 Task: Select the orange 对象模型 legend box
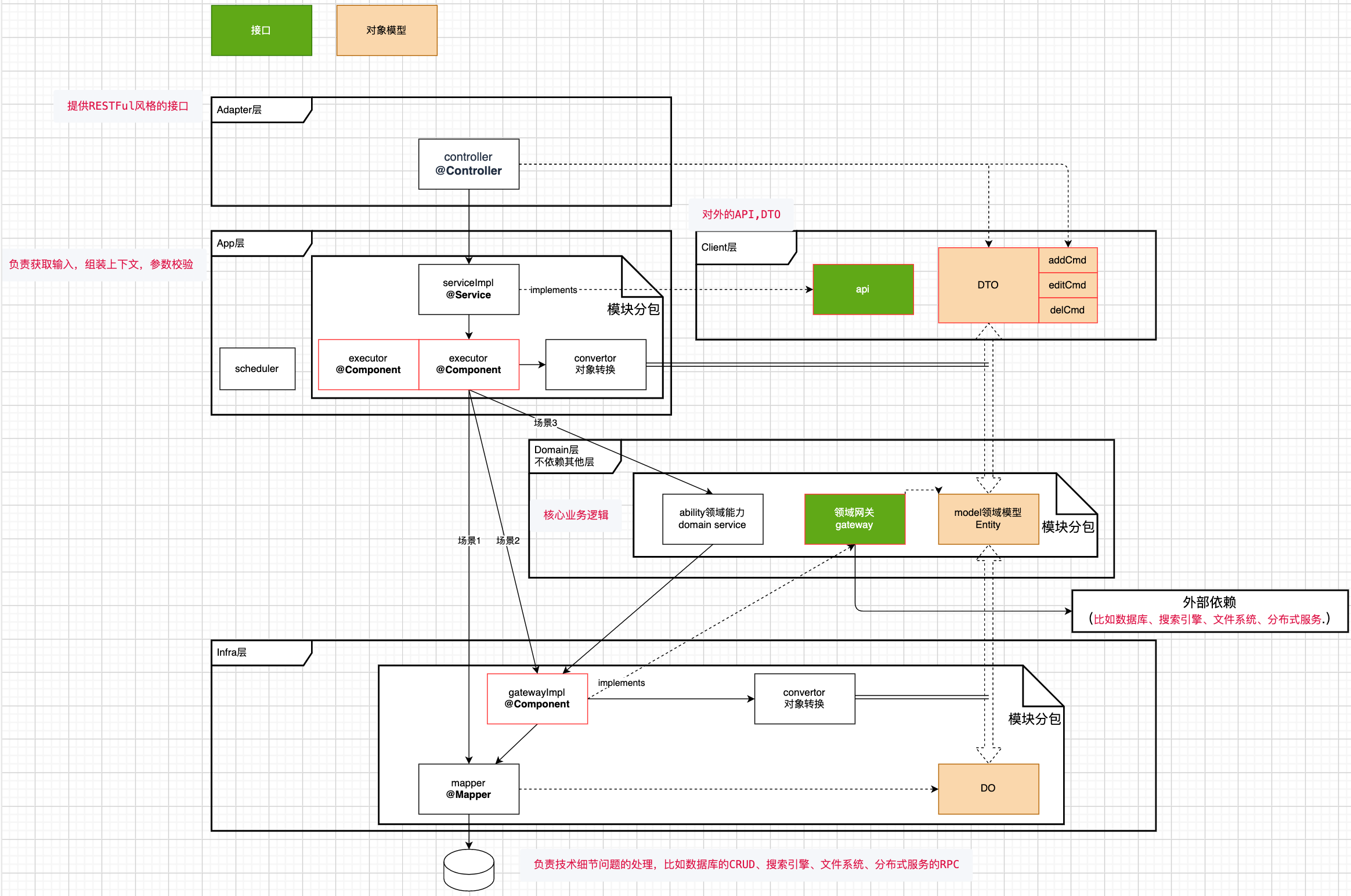(386, 31)
